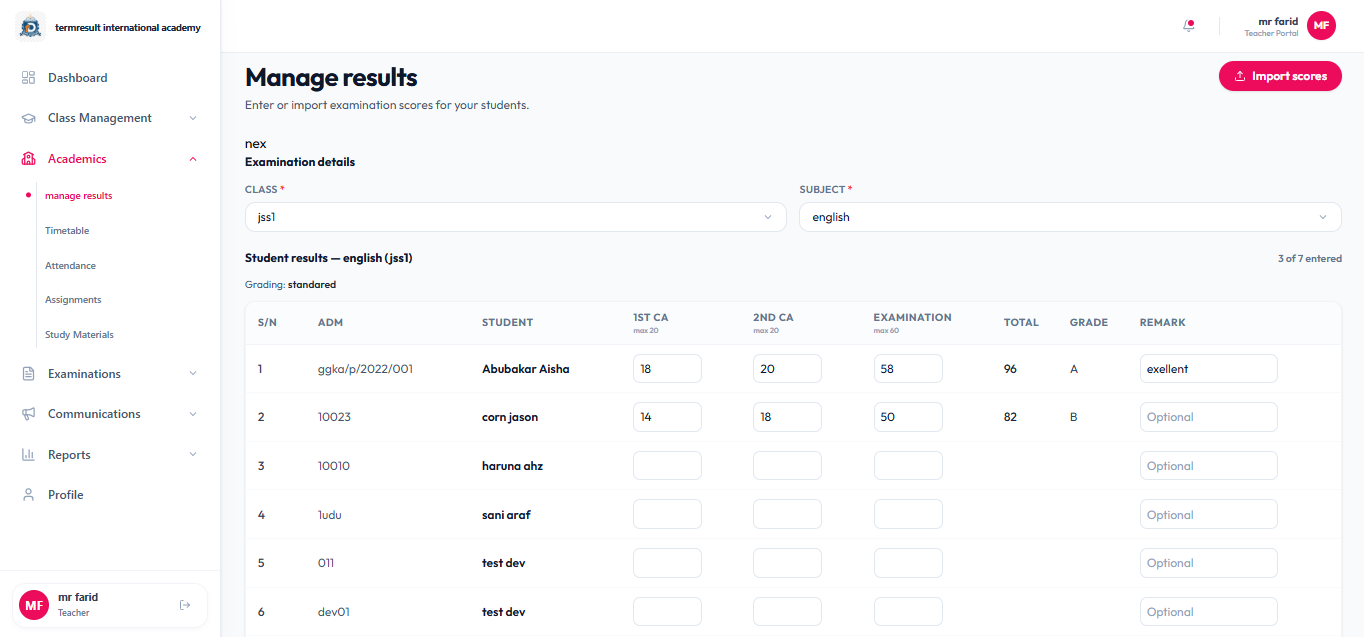Click the Communications megaphone icon
Screen dimensions: 1364x637
point(28,414)
